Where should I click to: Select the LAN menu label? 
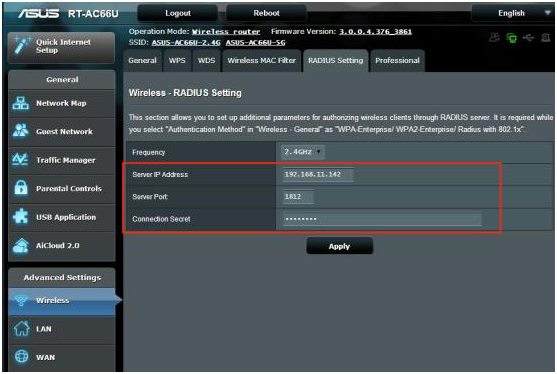click(x=44, y=329)
